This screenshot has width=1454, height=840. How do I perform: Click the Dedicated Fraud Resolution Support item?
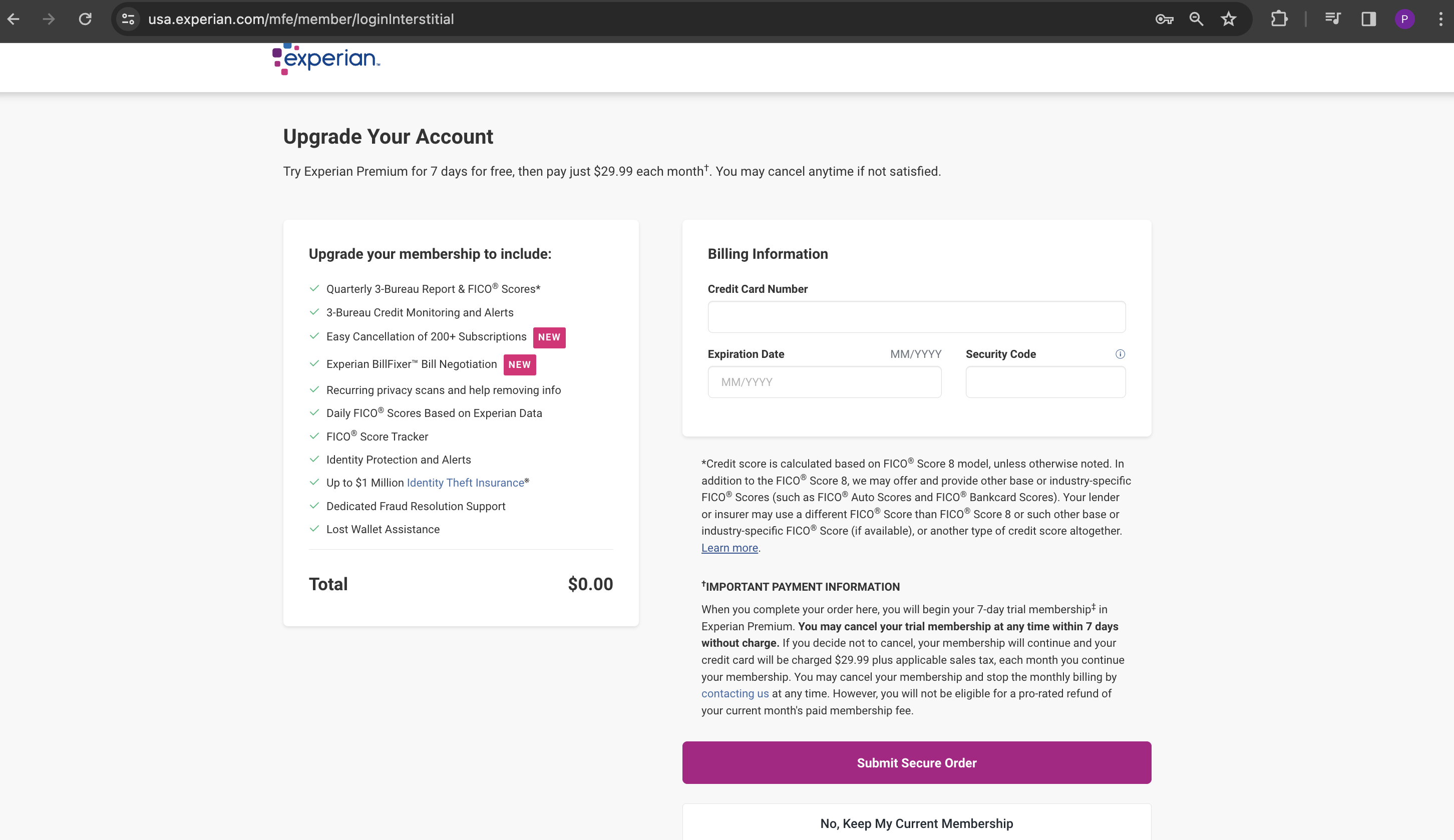tap(416, 507)
